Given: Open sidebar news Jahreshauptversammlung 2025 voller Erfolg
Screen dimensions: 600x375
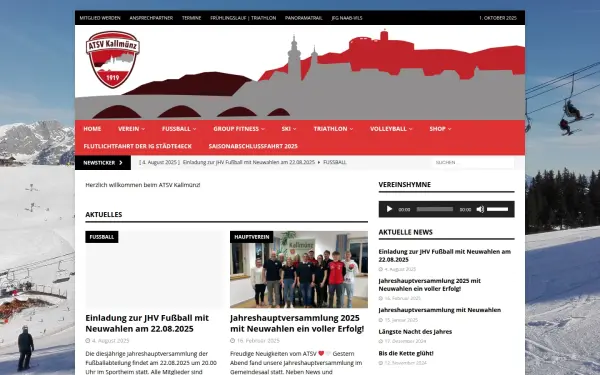Looking at the screenshot, I should pos(429,285).
